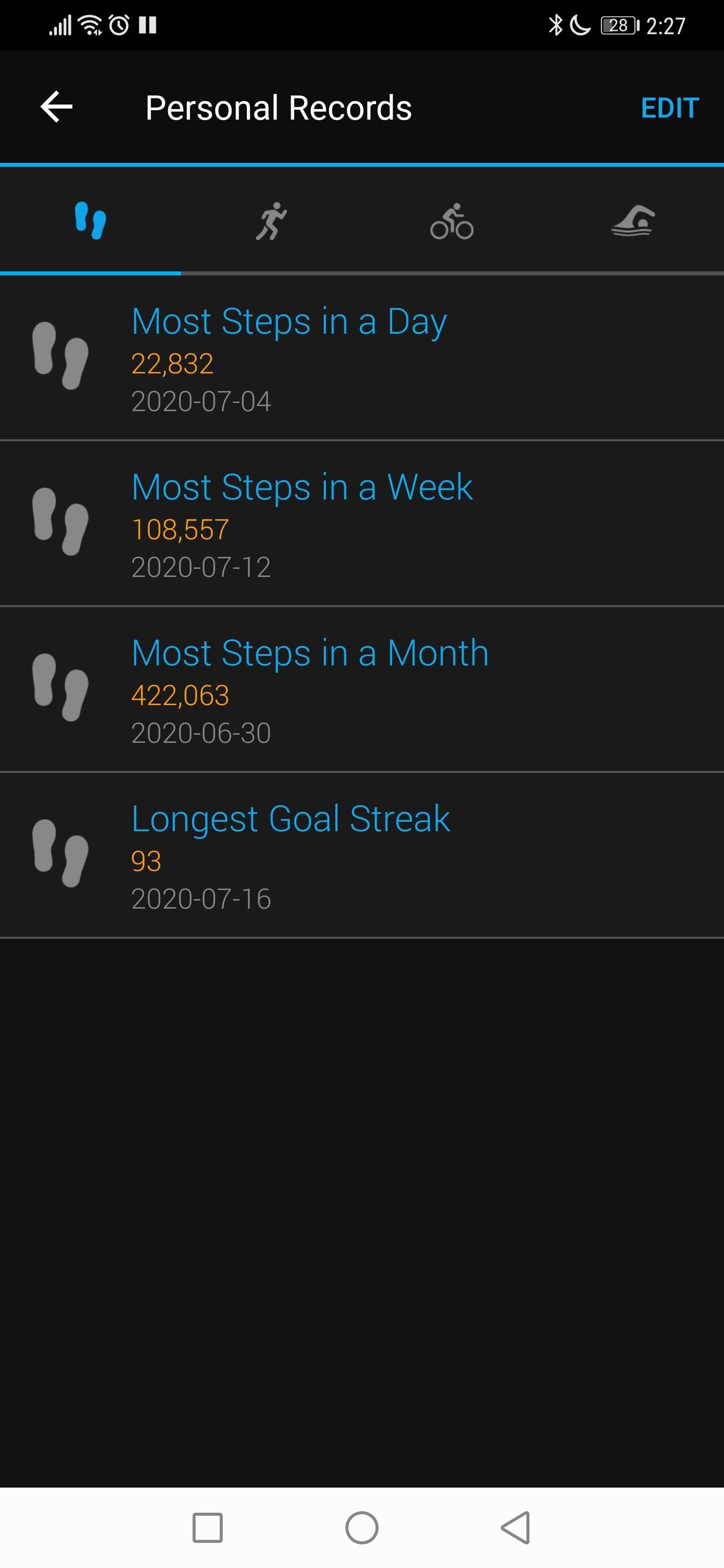Image resolution: width=724 pixels, height=1568 pixels.
Task: Tap footprints icon beside Most Steps in a Month
Action: tap(60, 687)
